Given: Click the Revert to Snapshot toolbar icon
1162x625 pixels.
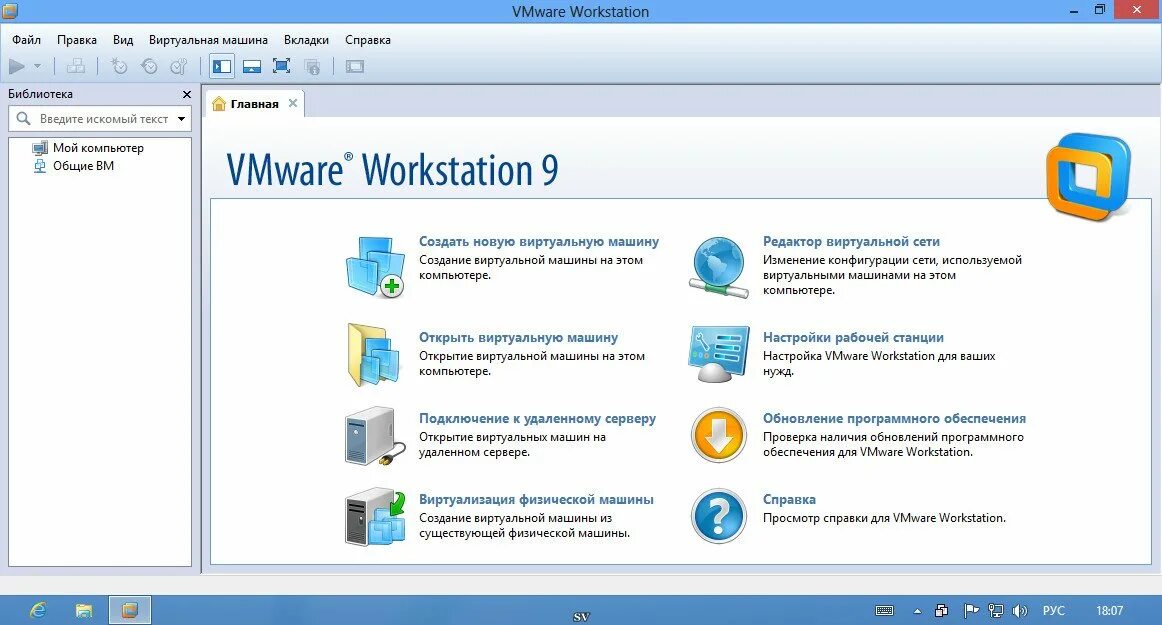Looking at the screenshot, I should 149,67.
